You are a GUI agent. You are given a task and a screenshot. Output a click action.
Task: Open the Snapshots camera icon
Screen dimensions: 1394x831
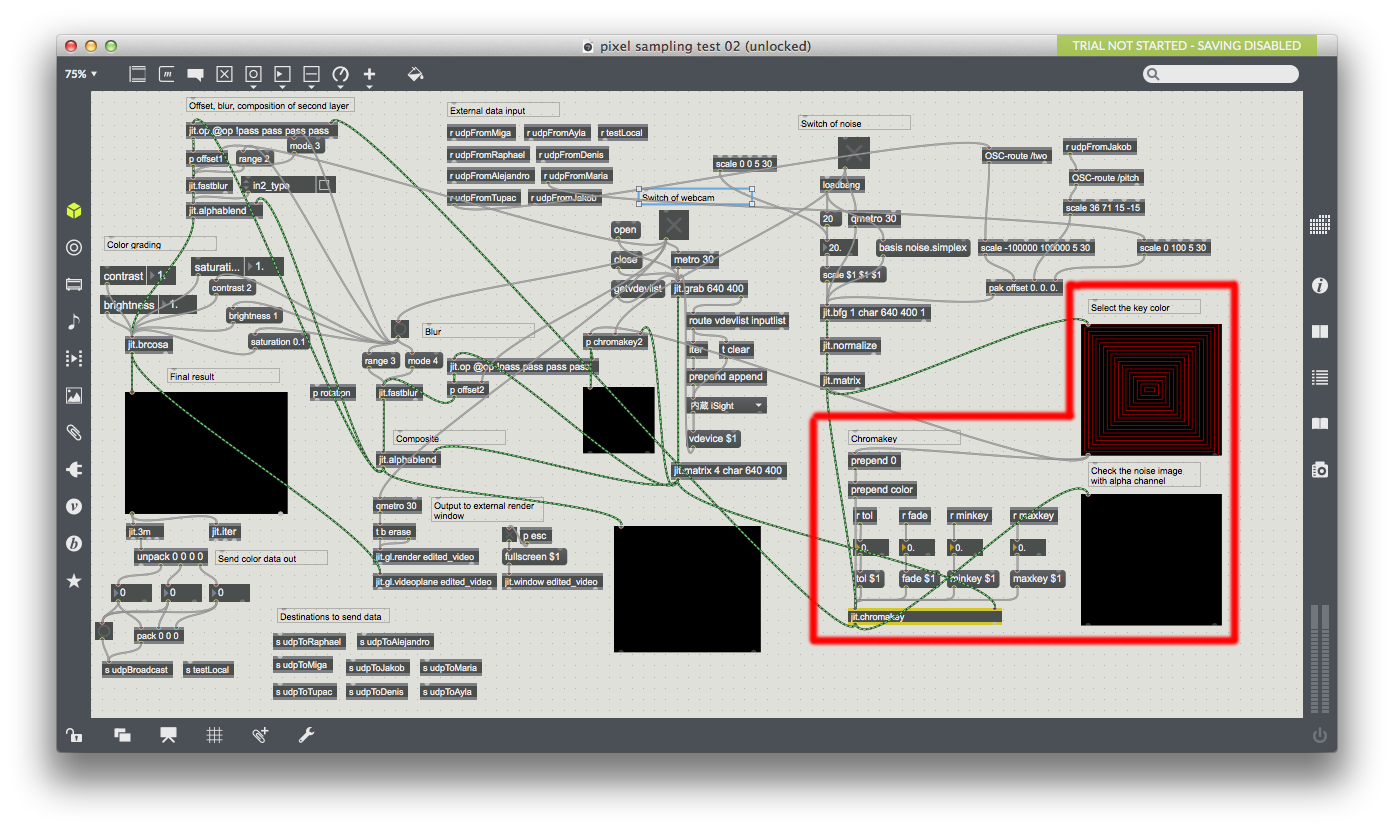coord(1320,469)
